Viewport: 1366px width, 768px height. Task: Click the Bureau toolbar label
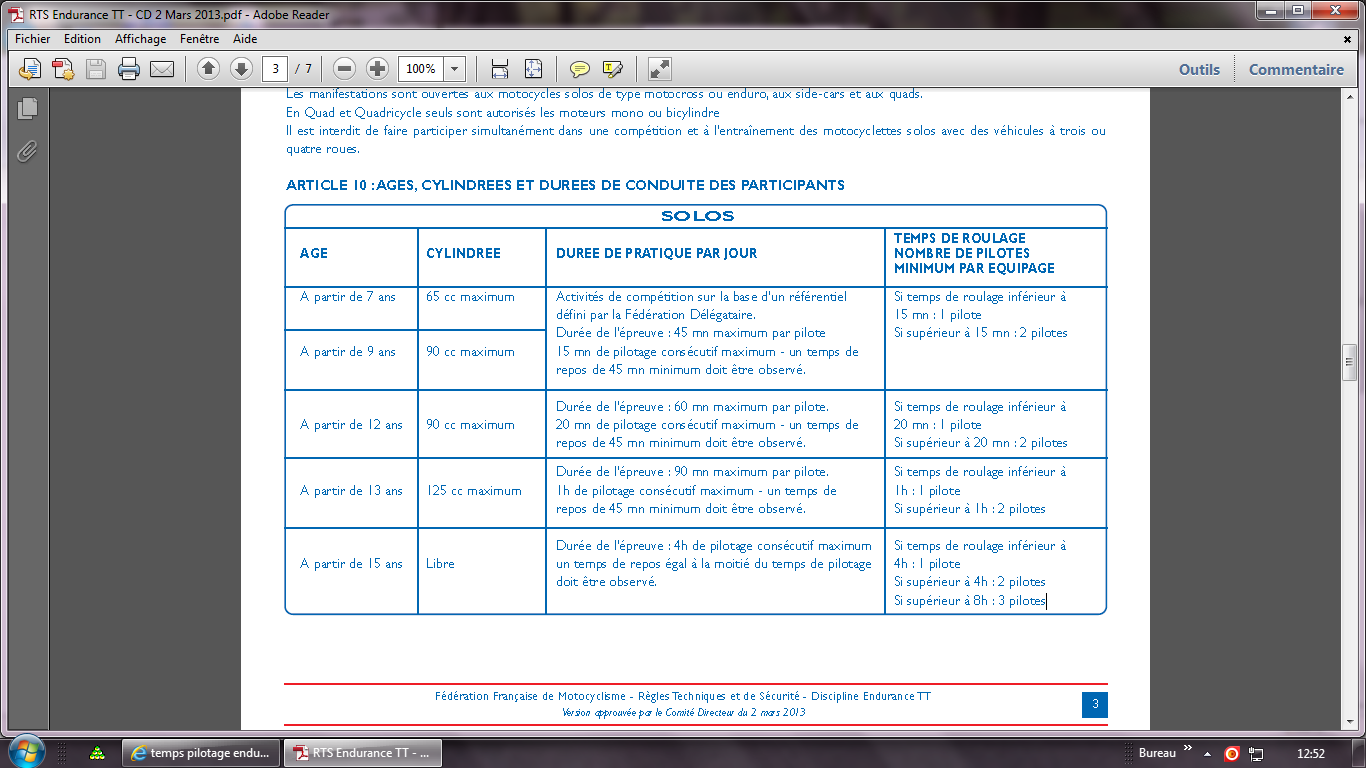pos(1157,753)
